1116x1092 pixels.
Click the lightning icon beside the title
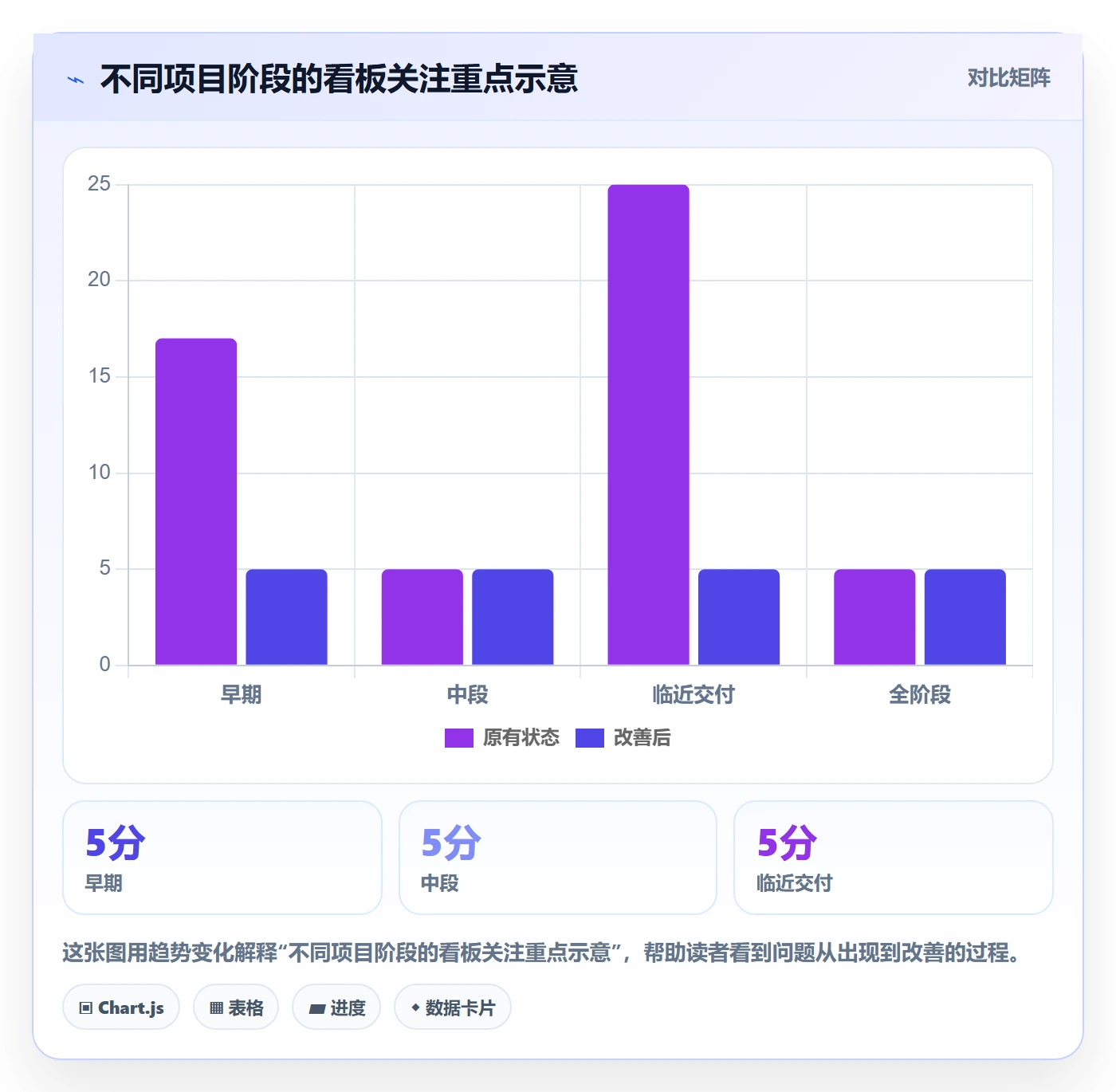point(76,80)
